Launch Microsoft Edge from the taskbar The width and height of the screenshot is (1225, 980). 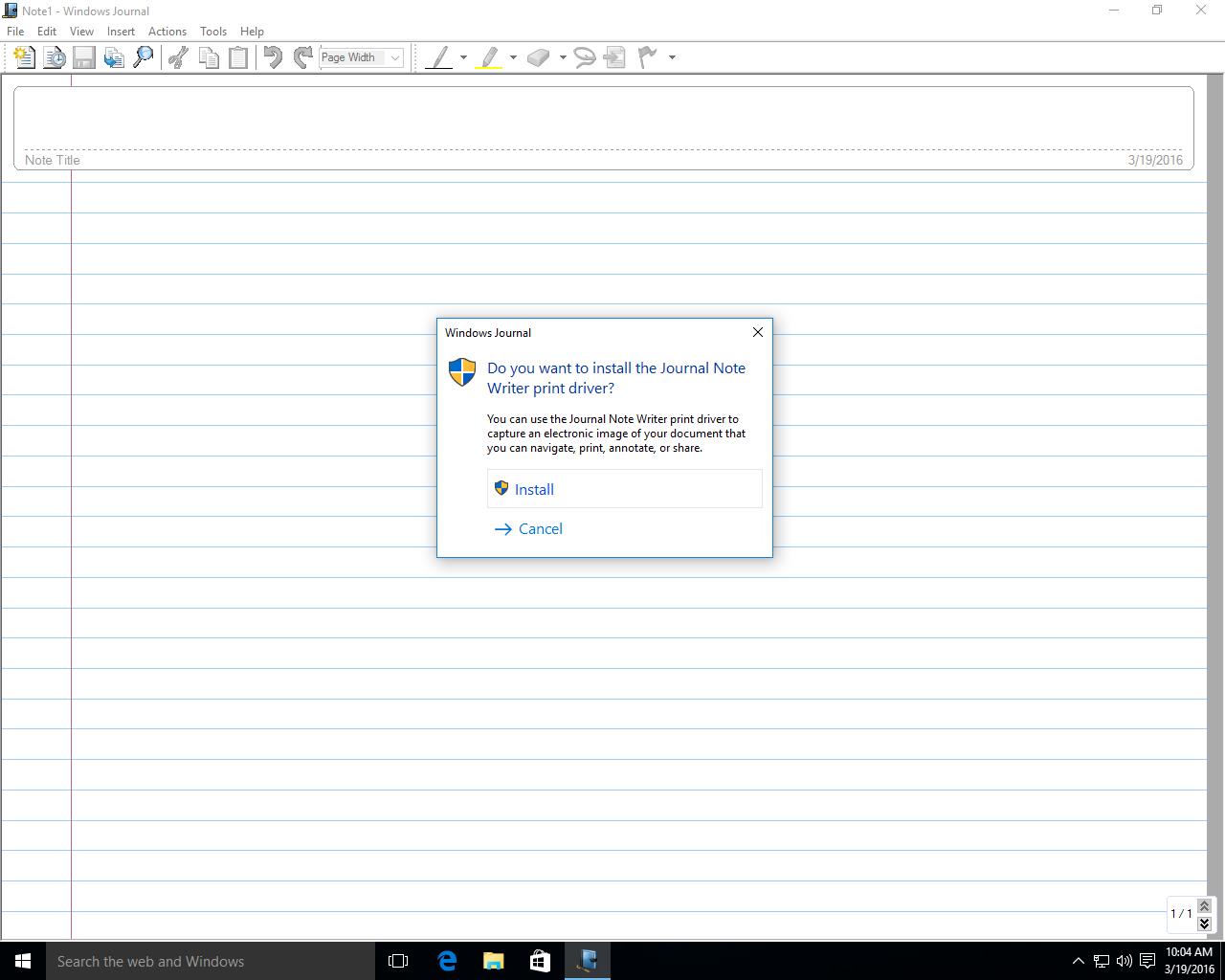pyautogui.click(x=446, y=961)
